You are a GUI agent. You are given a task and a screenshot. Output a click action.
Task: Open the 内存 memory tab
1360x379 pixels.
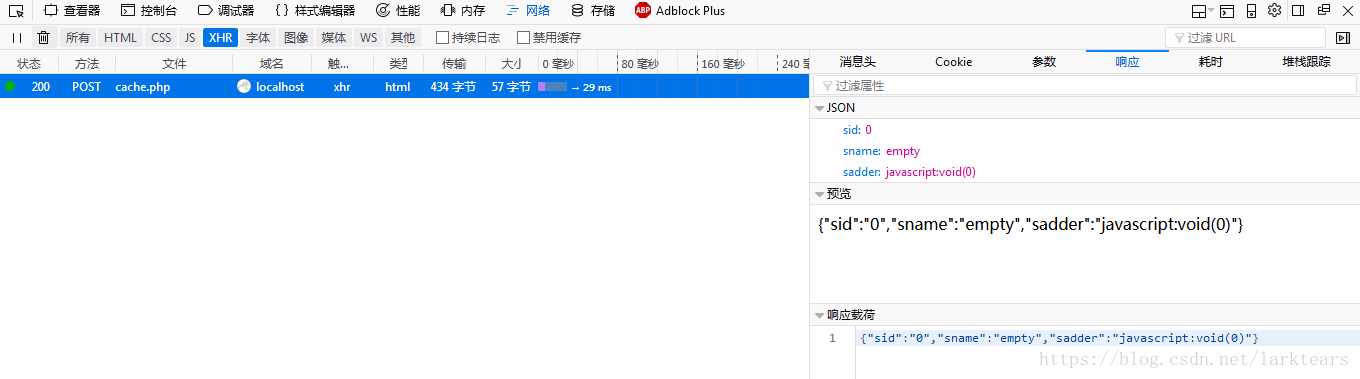463,11
